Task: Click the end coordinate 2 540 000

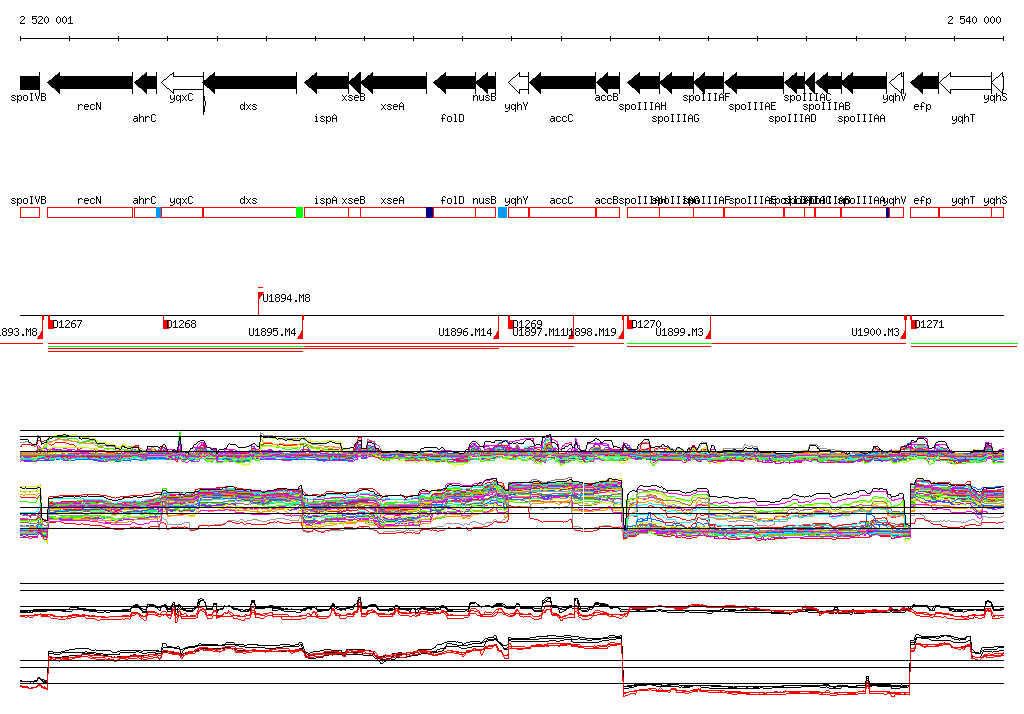Action: (x=974, y=20)
